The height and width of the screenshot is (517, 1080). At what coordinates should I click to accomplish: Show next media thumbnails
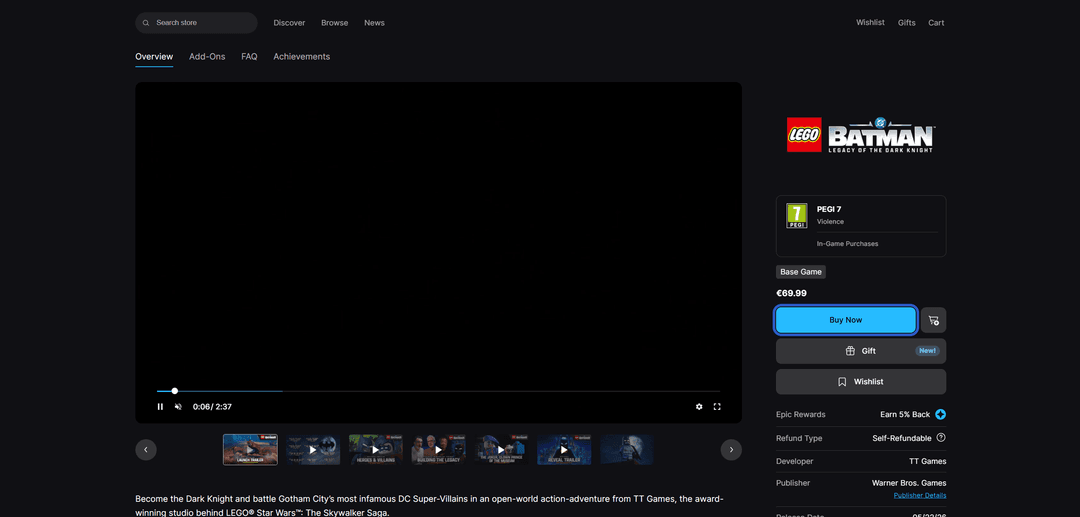(731, 450)
